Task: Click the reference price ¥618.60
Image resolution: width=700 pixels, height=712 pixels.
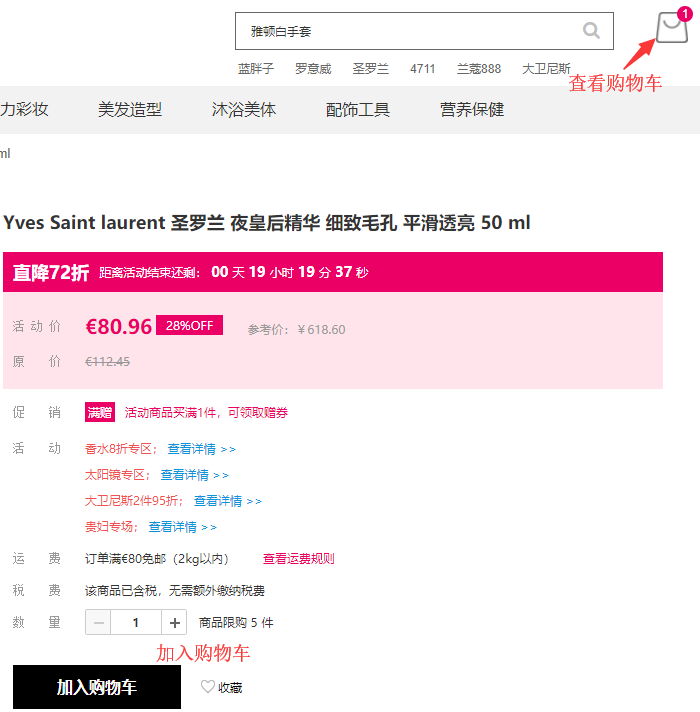Action: (x=296, y=330)
